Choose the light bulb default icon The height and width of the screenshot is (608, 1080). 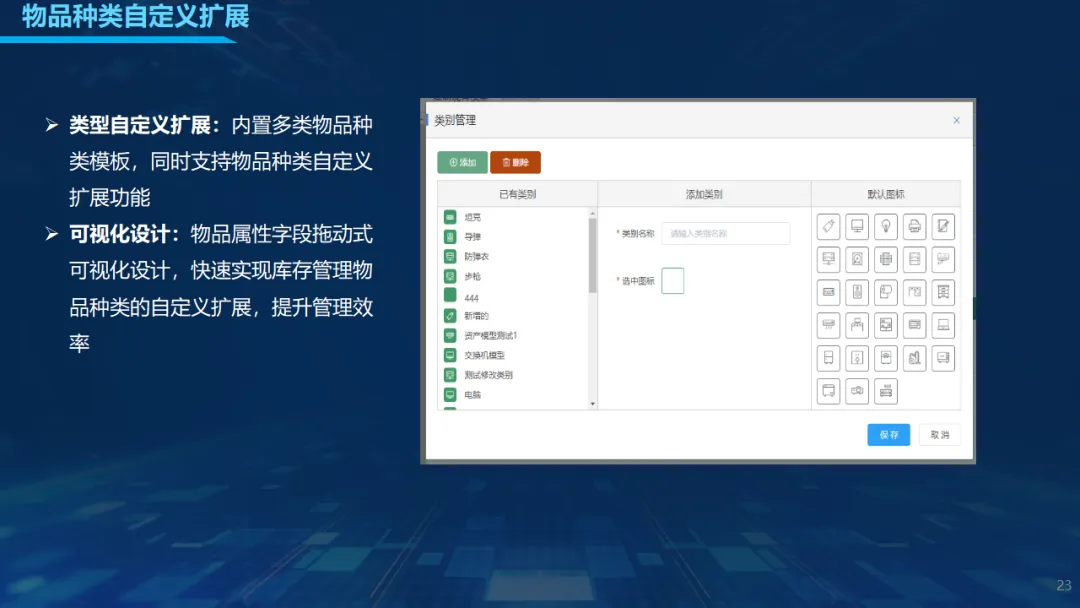coord(886,227)
